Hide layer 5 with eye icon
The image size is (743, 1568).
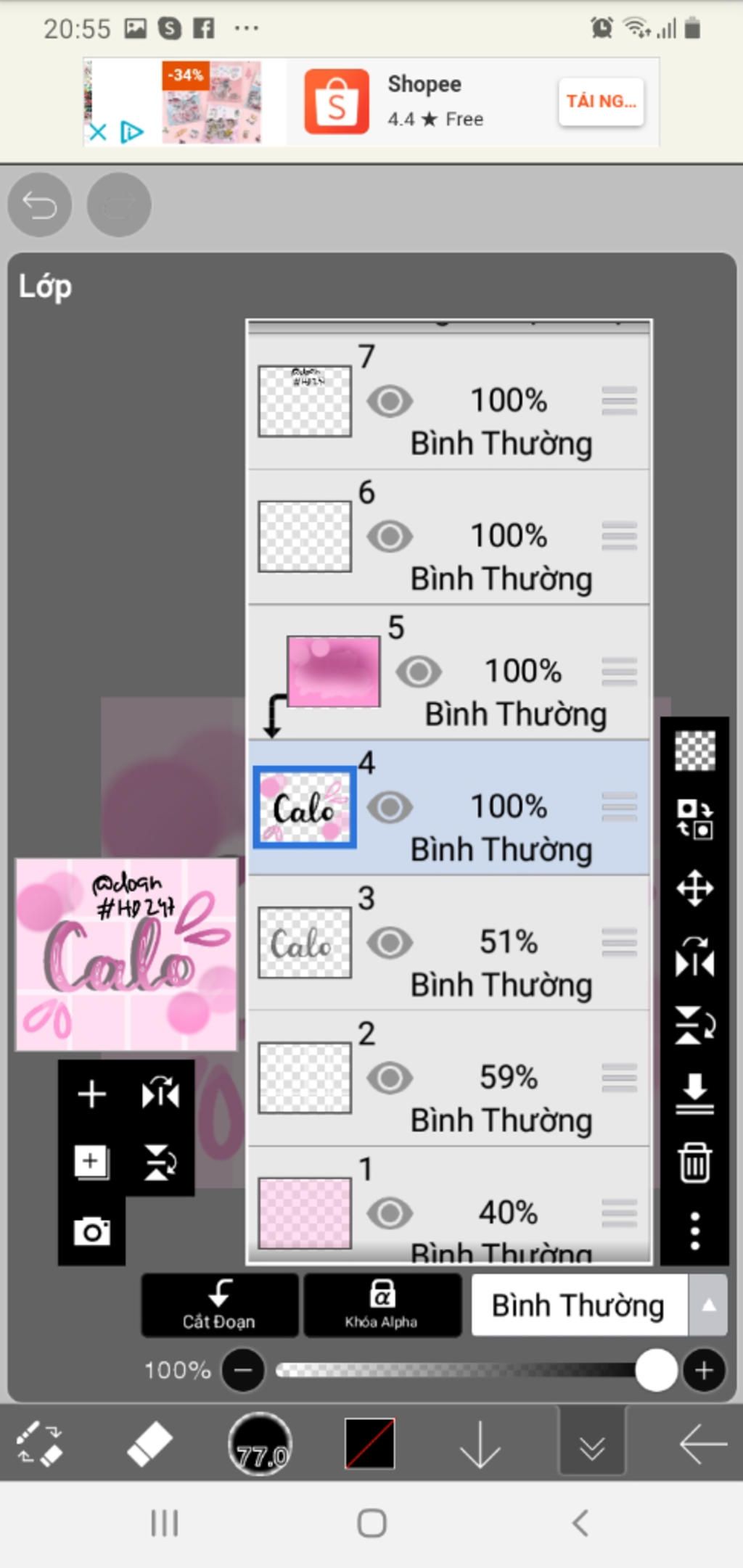419,672
